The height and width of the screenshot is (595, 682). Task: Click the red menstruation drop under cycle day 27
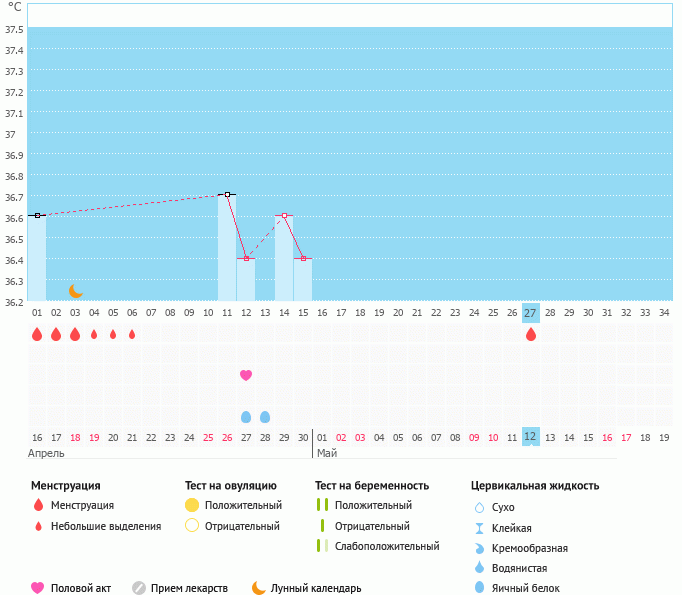[531, 334]
